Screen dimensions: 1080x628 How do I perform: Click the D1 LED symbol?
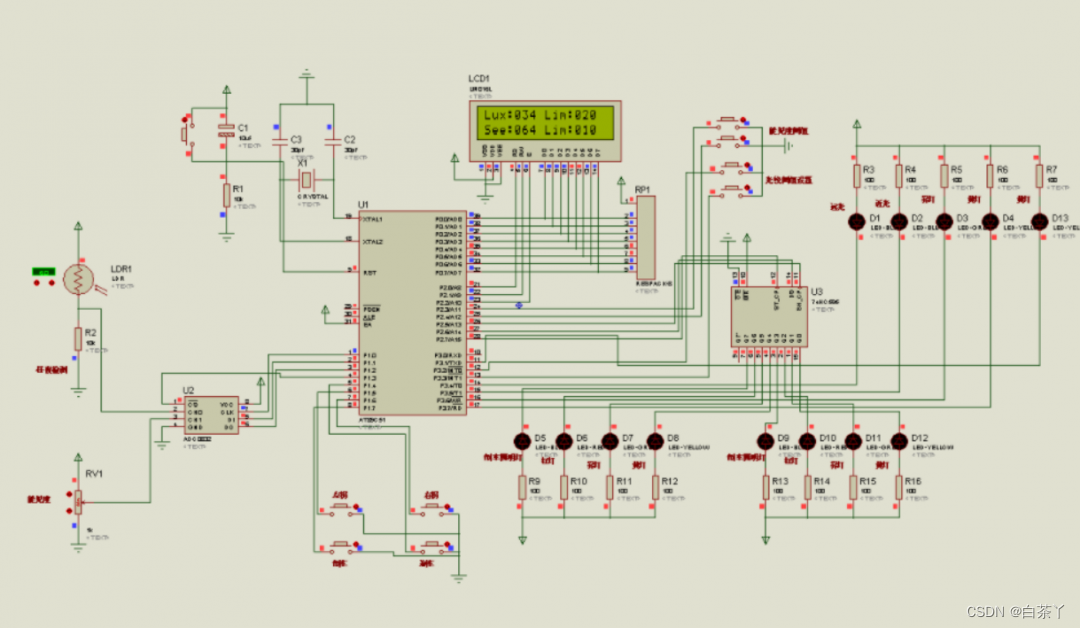pos(856,222)
